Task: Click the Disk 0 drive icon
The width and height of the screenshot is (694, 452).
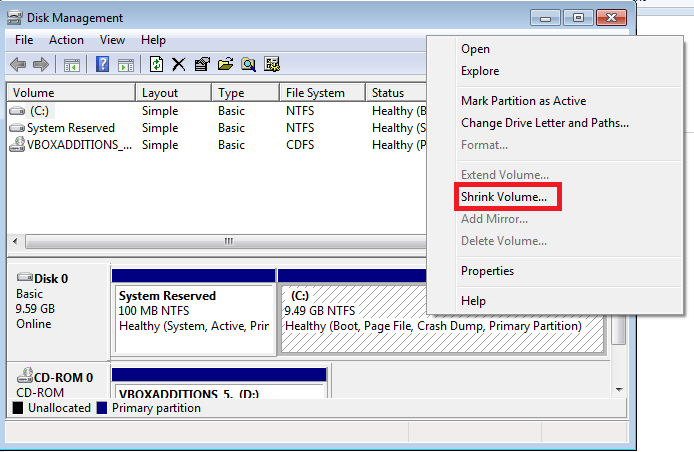Action: (25, 277)
